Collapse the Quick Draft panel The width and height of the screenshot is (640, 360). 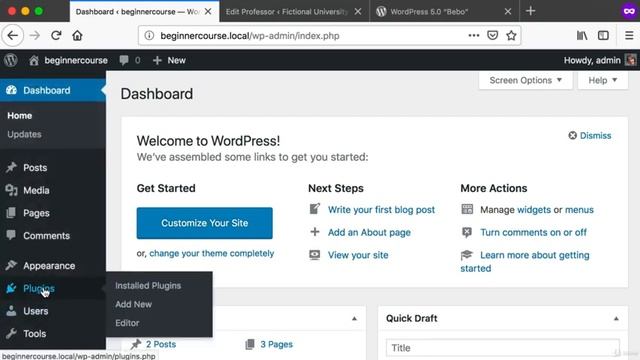point(616,318)
